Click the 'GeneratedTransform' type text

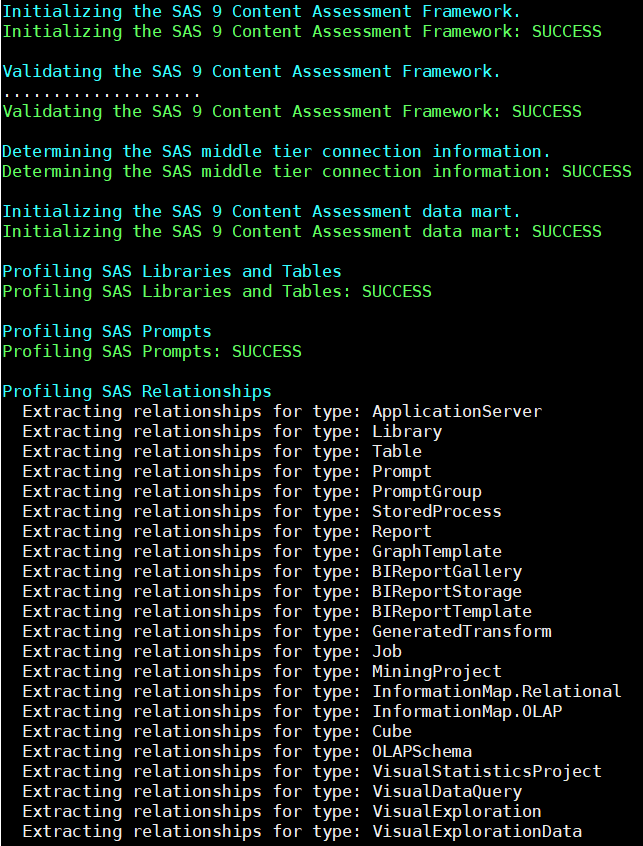pos(462,631)
